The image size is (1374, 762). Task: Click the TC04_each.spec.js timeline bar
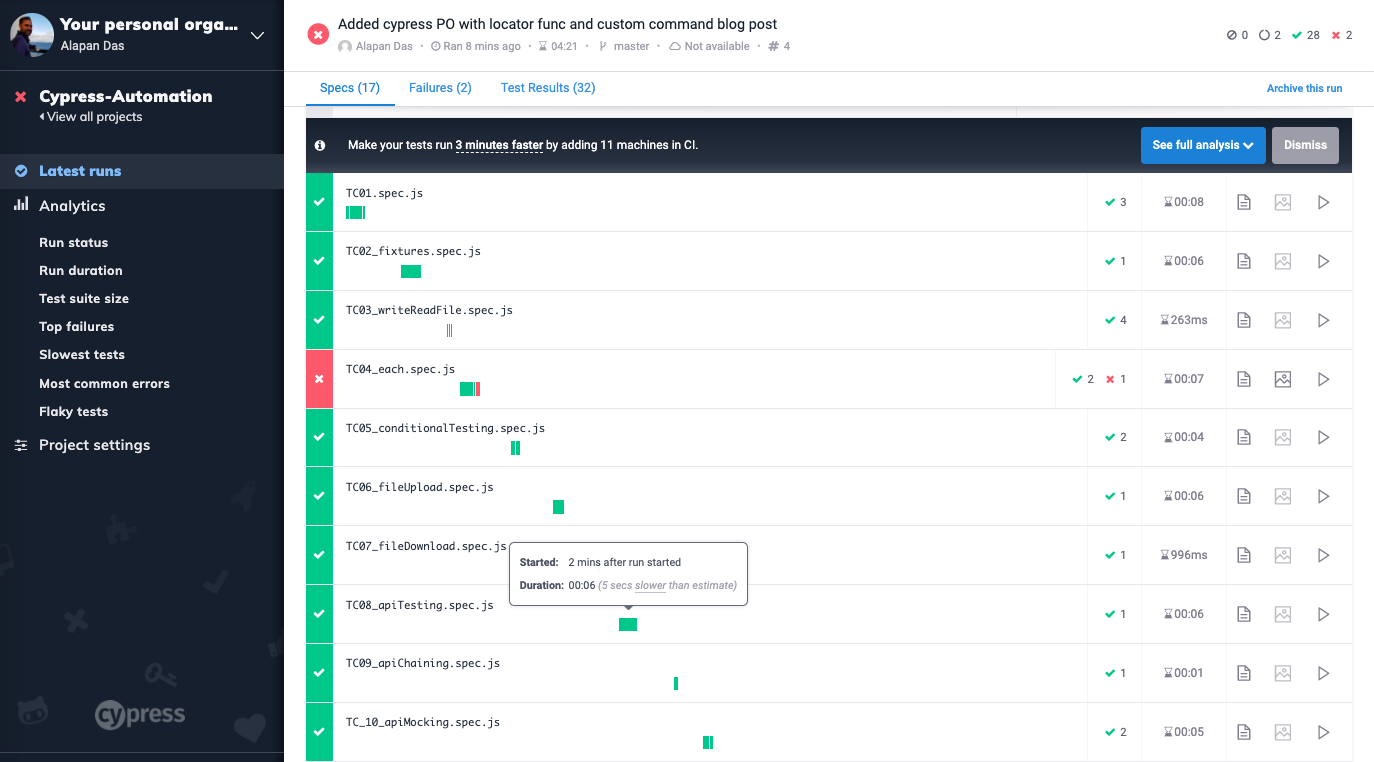(469, 389)
